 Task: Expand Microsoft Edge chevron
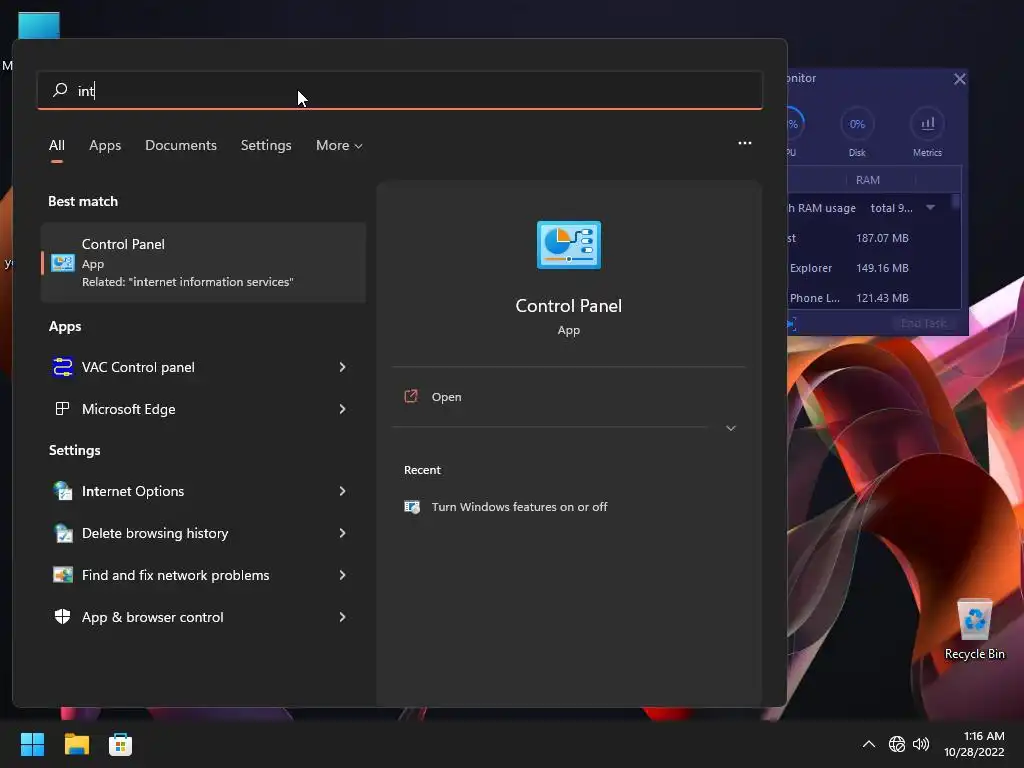point(342,409)
